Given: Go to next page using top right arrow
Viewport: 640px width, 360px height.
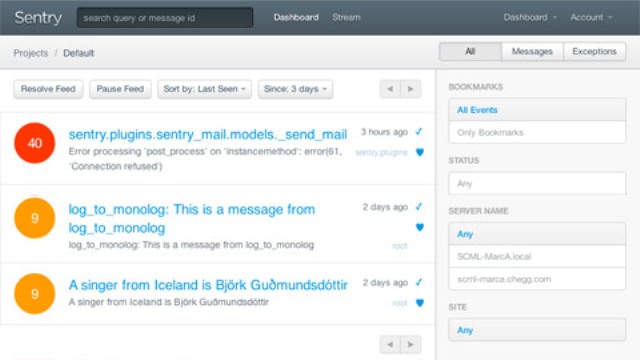Looking at the screenshot, I should pyautogui.click(x=411, y=89).
